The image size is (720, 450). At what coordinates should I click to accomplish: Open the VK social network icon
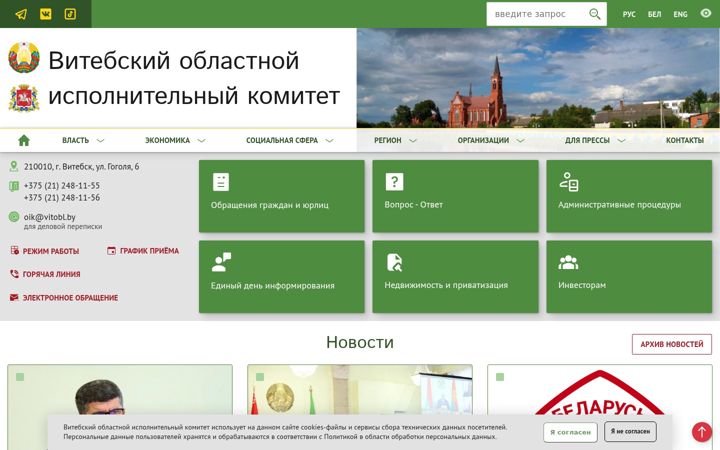pos(45,14)
